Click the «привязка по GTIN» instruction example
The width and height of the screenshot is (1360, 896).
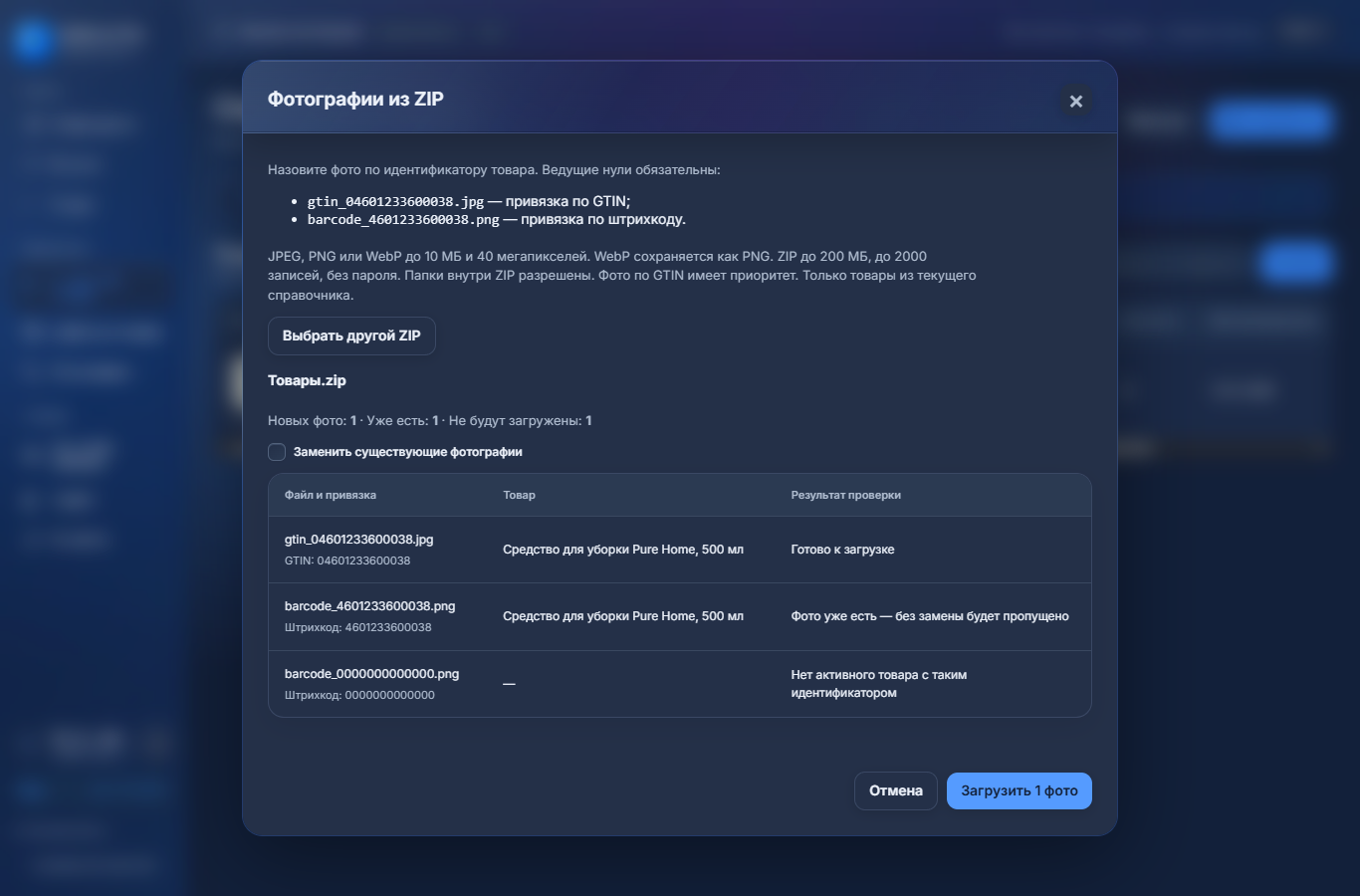point(469,201)
